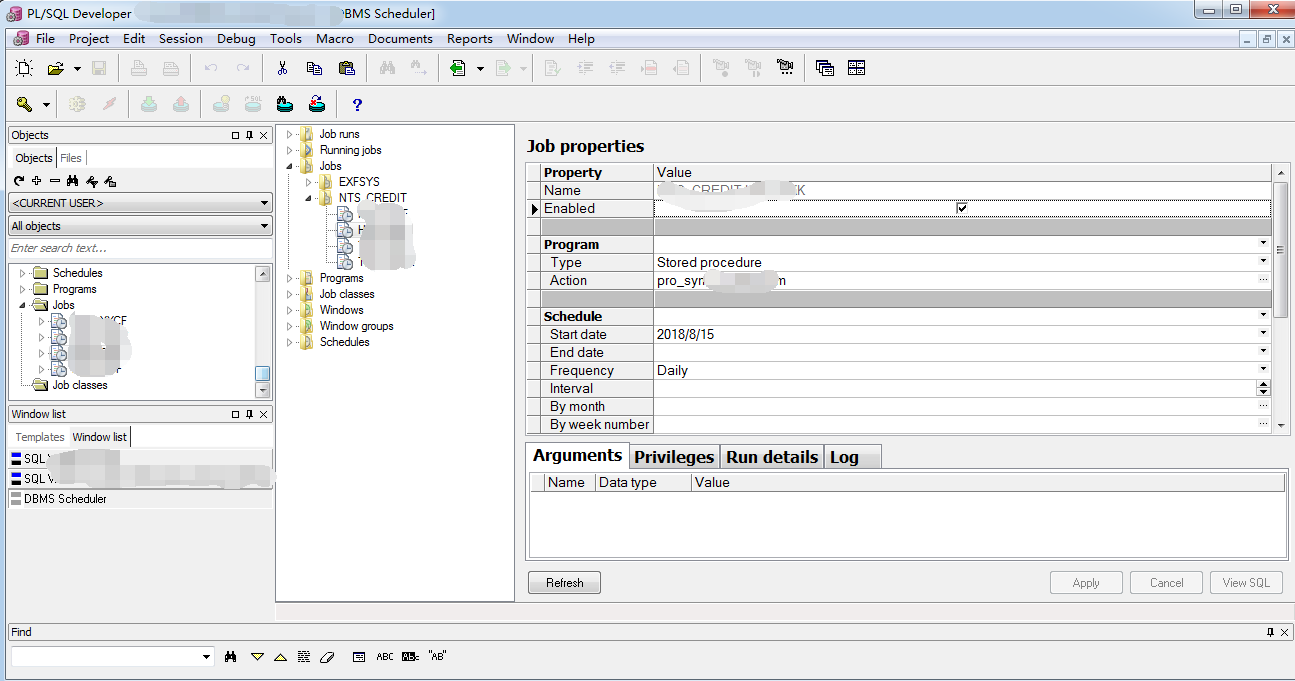Switch to the Privileges tab
The image size is (1295, 681).
674,457
